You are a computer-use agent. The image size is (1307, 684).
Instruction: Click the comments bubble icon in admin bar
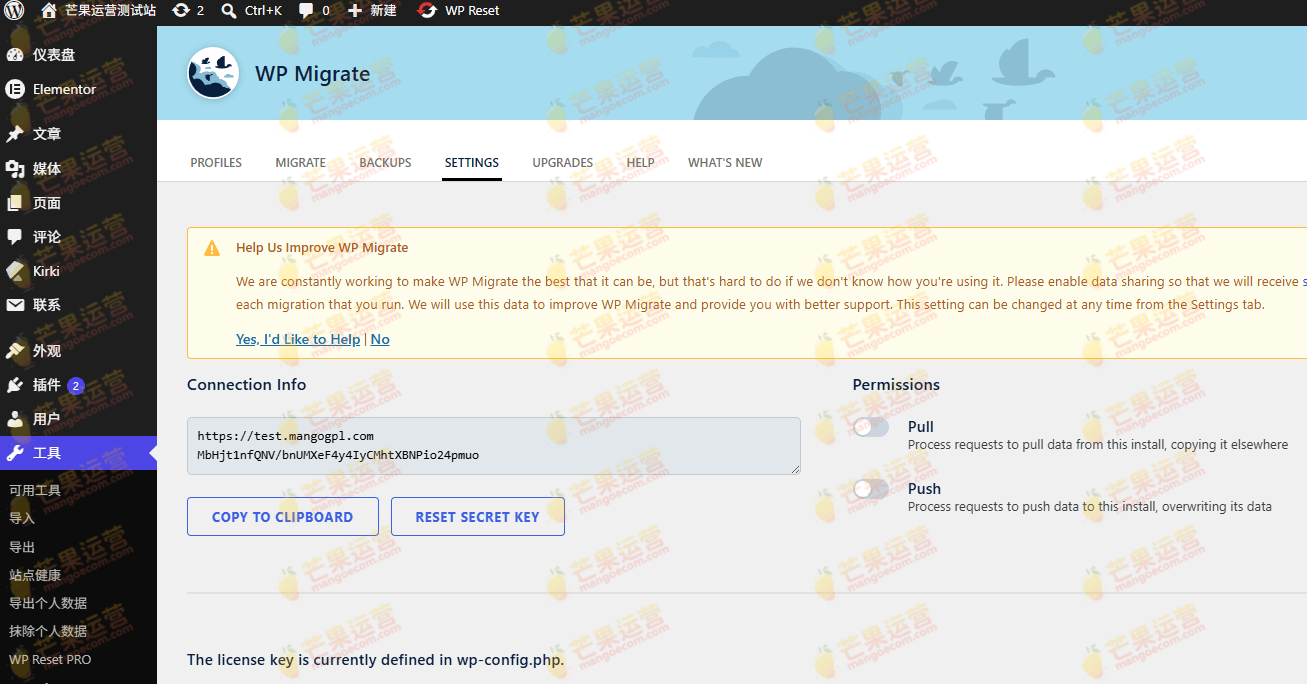[307, 11]
